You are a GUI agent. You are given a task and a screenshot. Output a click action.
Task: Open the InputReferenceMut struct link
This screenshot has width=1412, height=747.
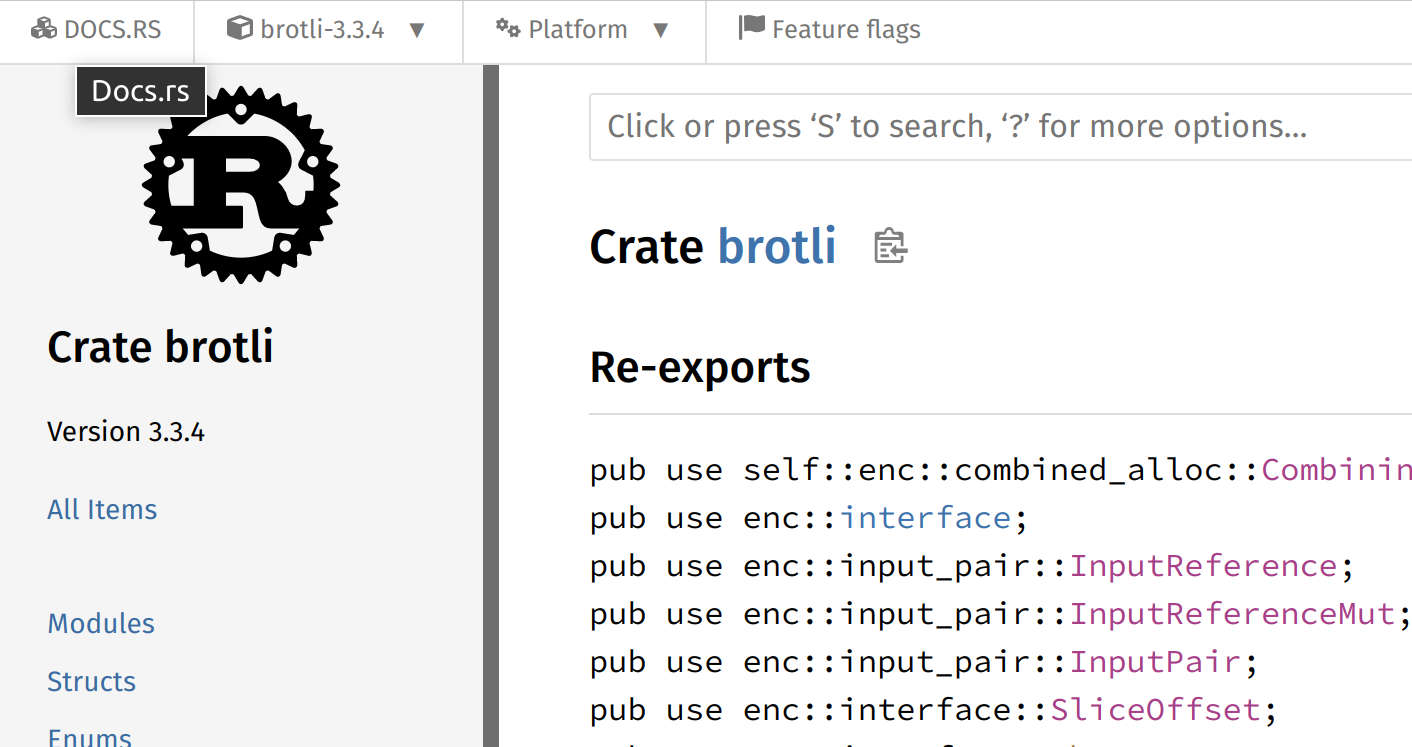[1232, 614]
